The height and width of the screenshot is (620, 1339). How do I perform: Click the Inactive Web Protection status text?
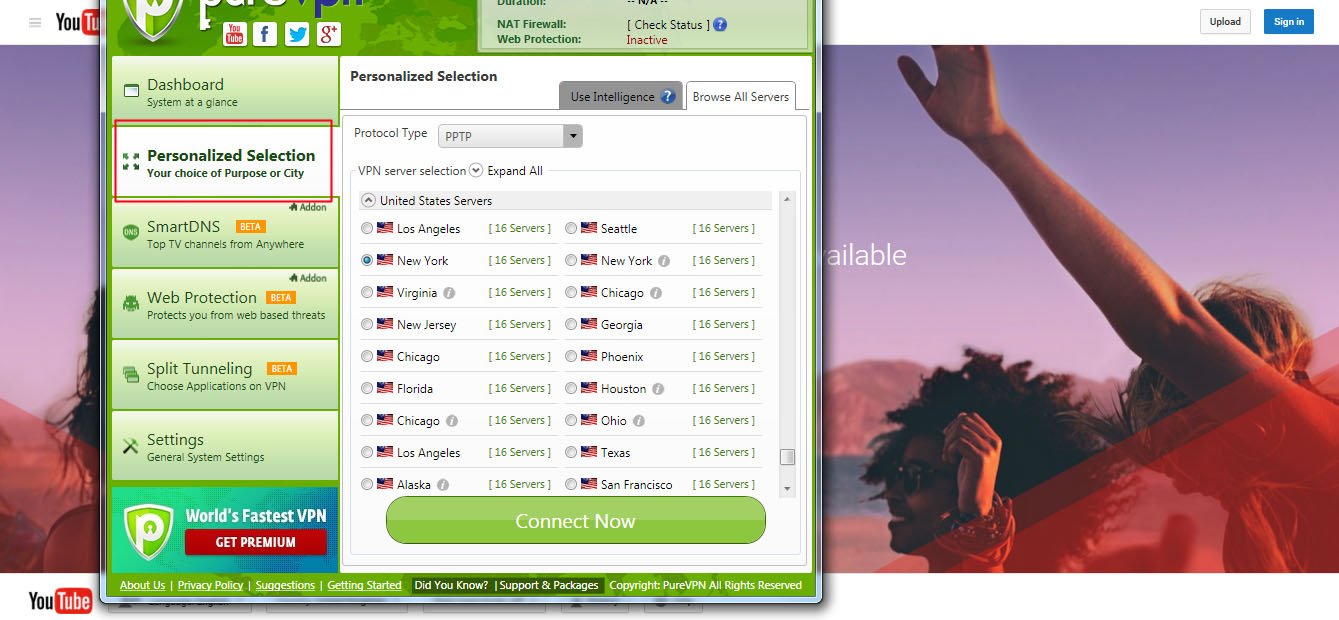(647, 40)
